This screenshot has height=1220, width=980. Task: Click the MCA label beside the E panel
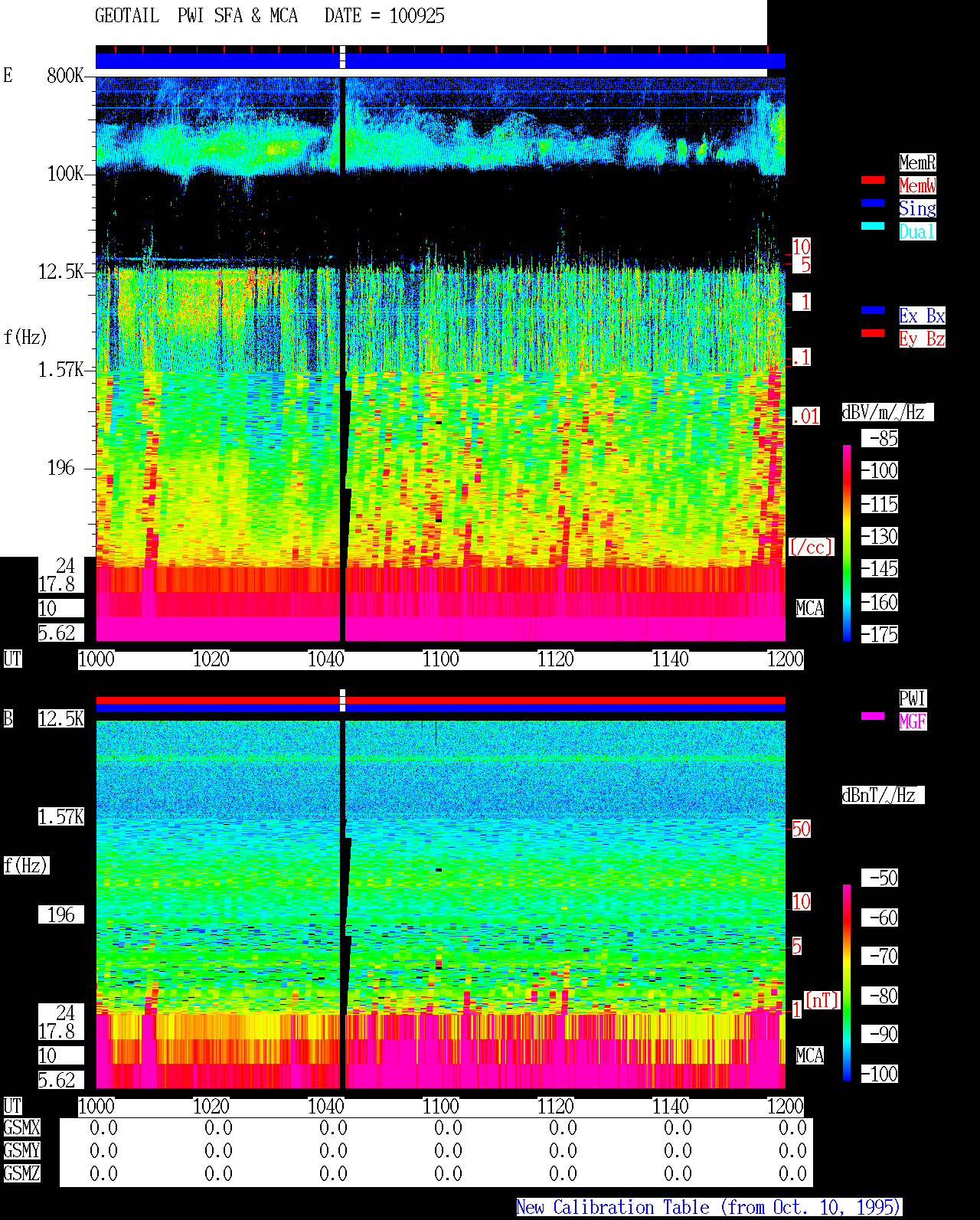810,609
